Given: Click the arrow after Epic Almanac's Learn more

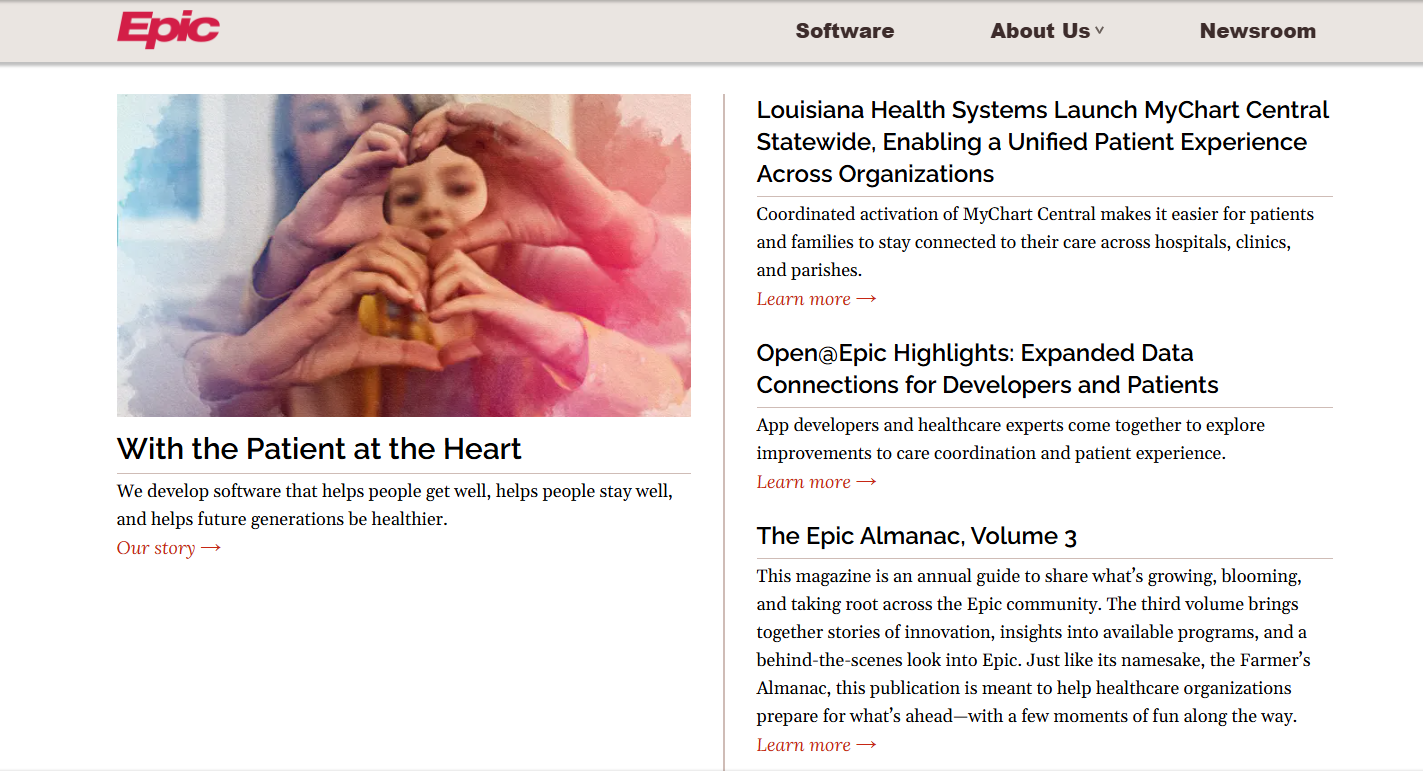Looking at the screenshot, I should click(866, 745).
